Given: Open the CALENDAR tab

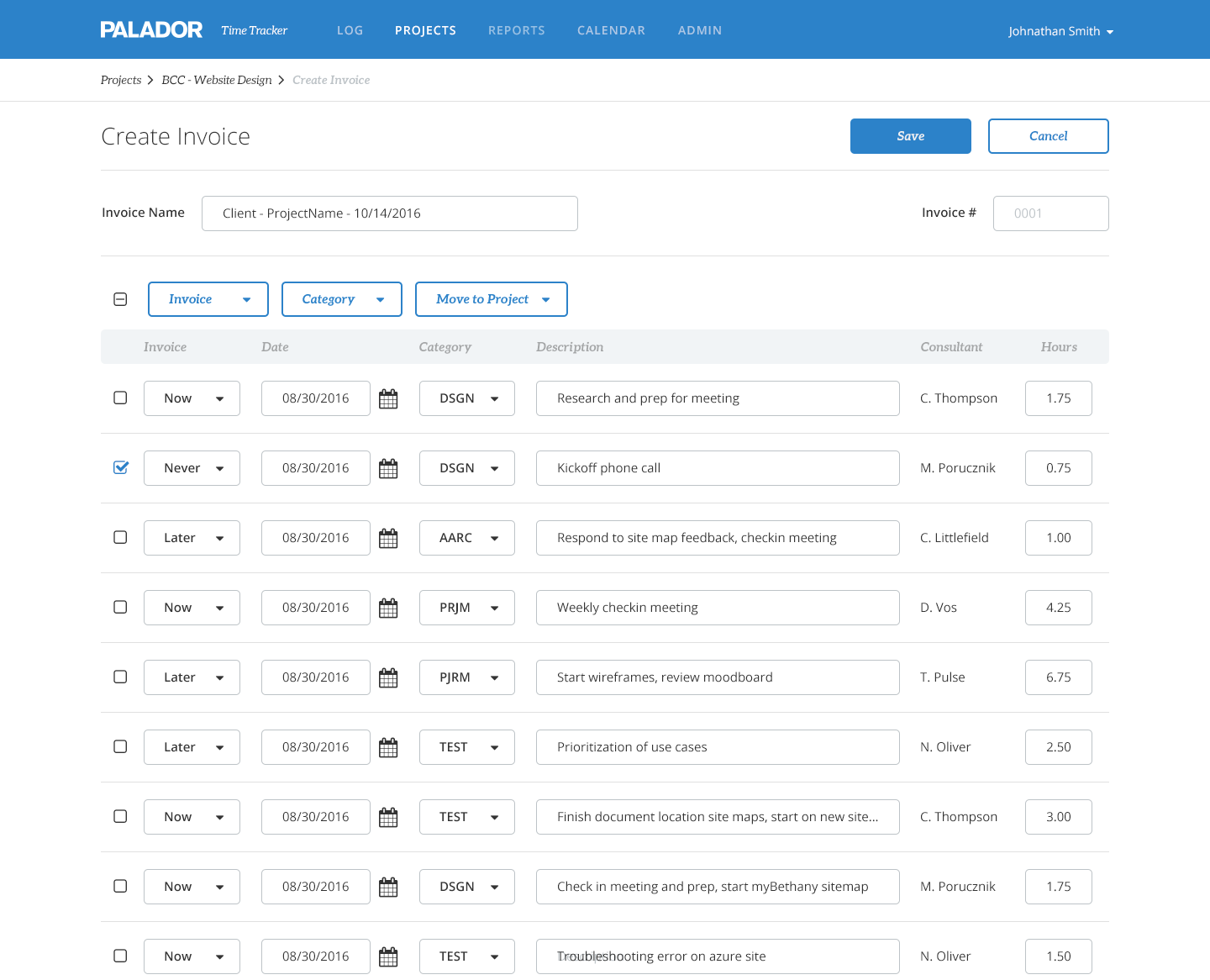Looking at the screenshot, I should [612, 30].
